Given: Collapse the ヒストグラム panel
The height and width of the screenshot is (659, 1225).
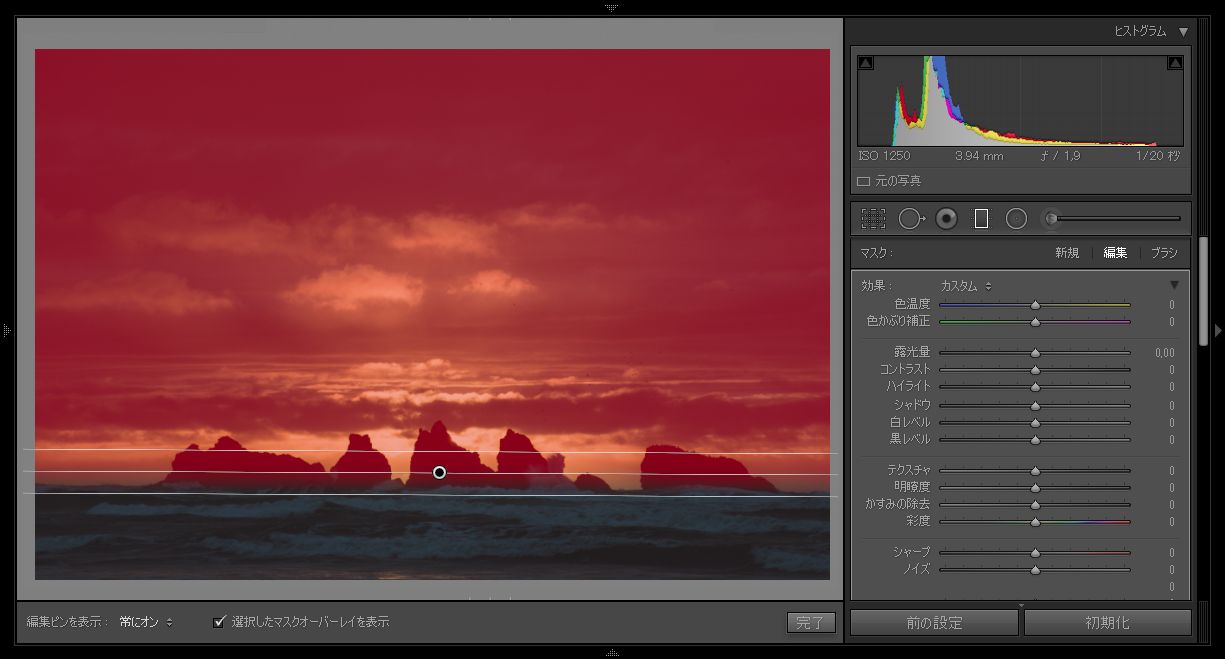Looking at the screenshot, I should click(1183, 32).
